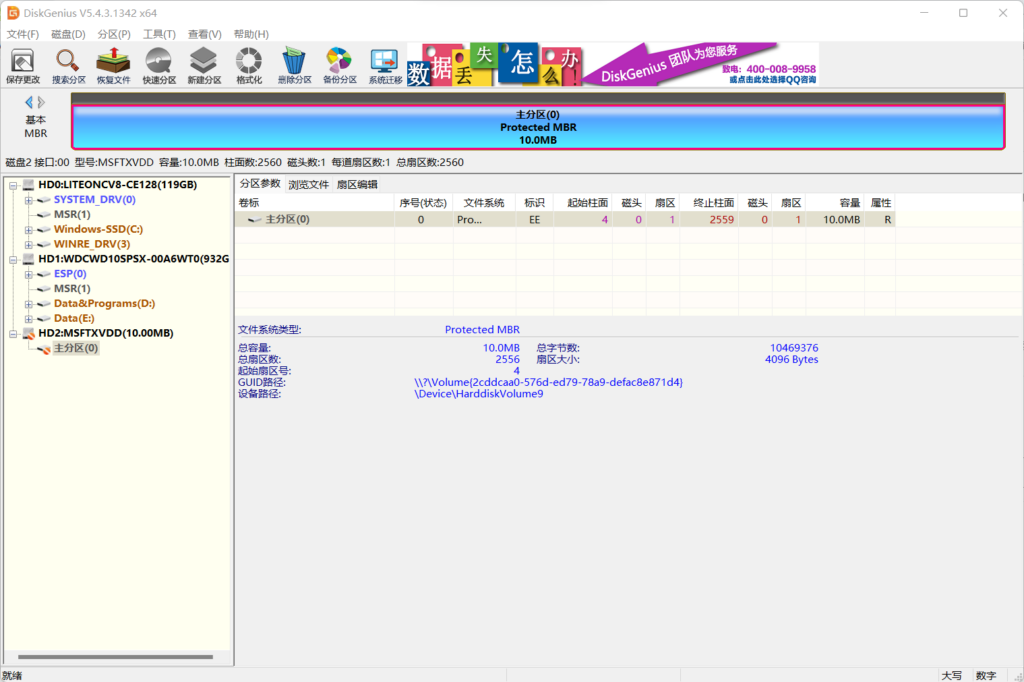Expand the Windows-SSD(C:) tree node
The image size is (1024, 682).
(x=28, y=230)
